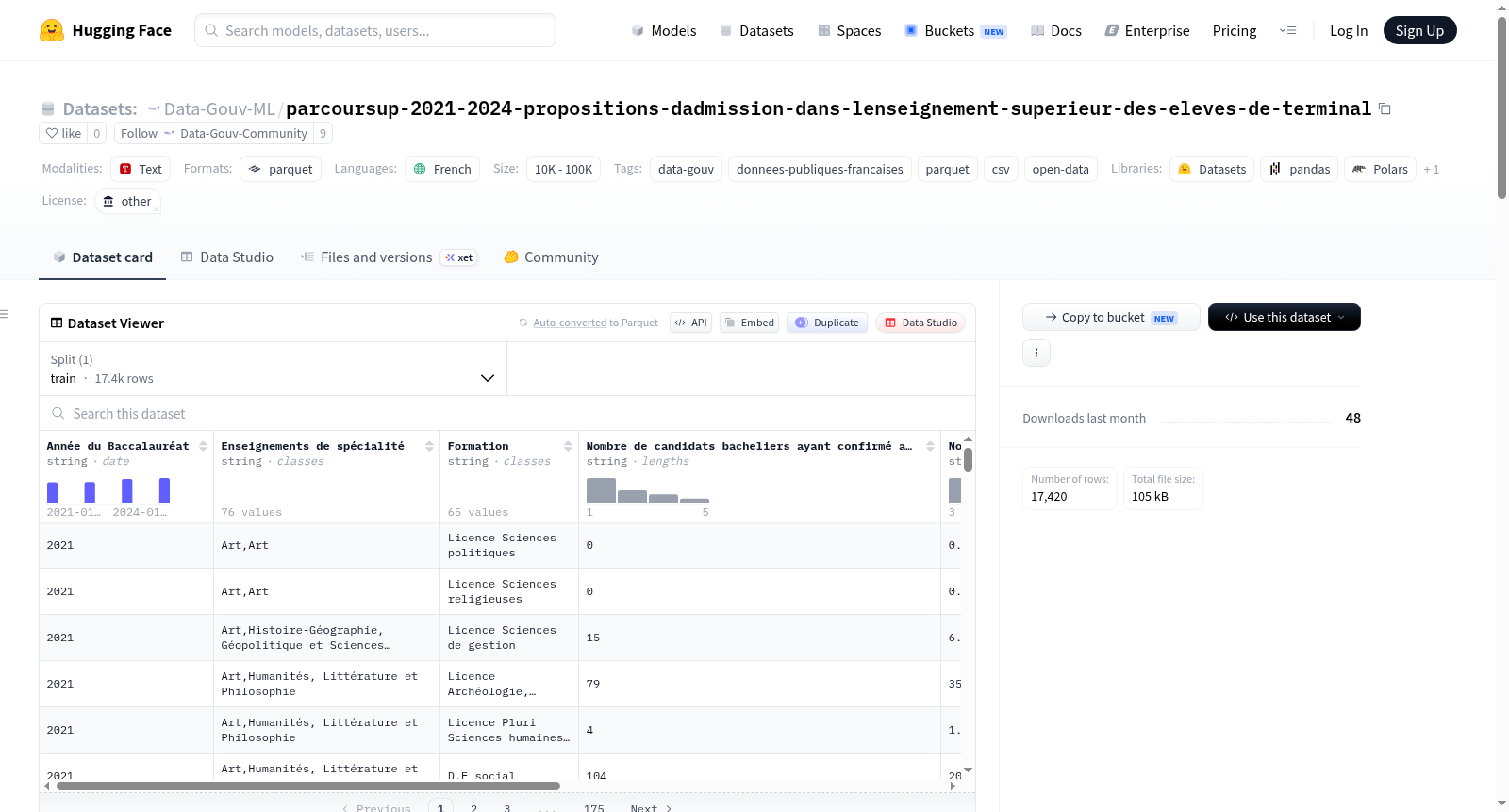Filter by French language tag
The image size is (1509, 812).
click(442, 169)
